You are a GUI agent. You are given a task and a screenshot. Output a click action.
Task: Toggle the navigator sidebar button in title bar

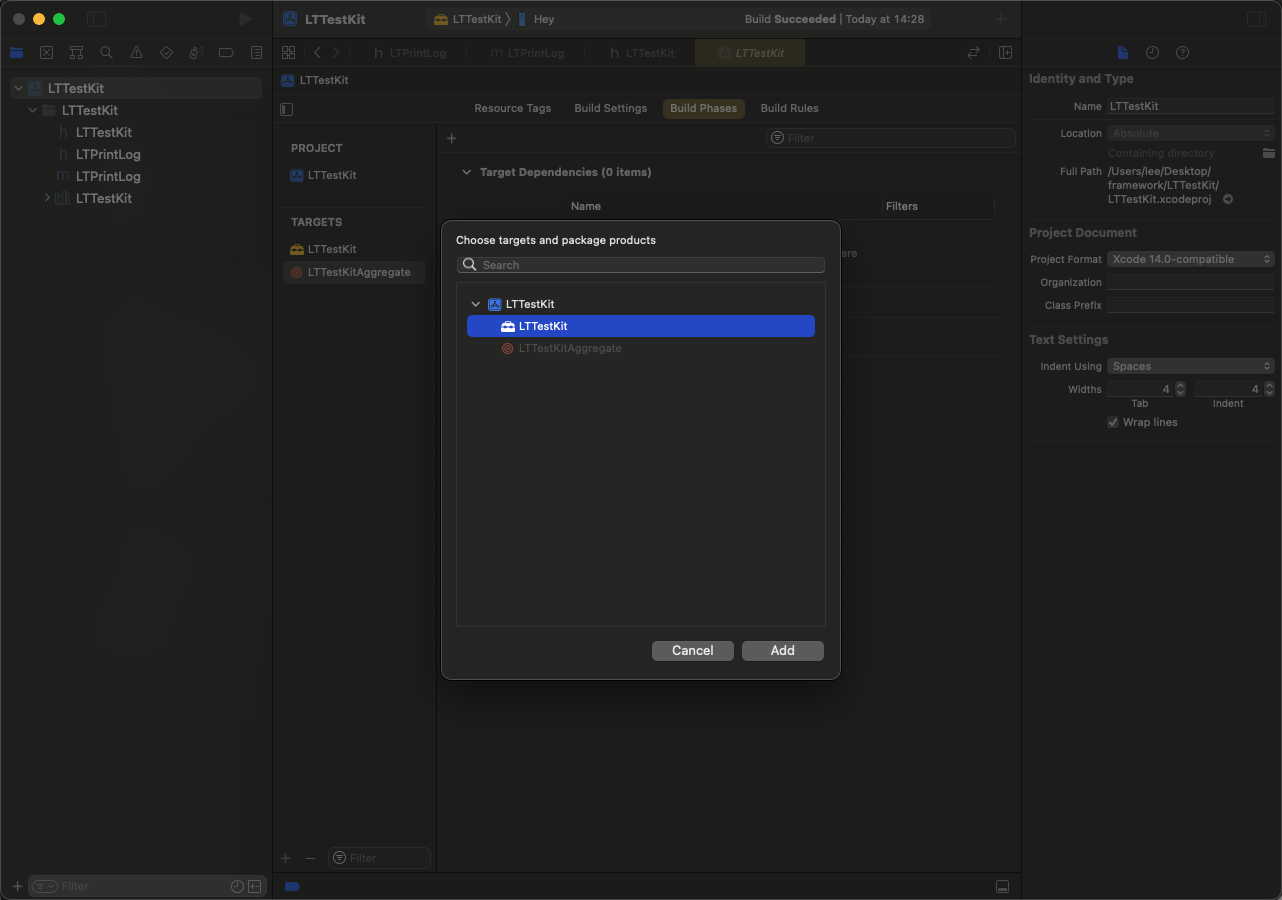[x=96, y=19]
